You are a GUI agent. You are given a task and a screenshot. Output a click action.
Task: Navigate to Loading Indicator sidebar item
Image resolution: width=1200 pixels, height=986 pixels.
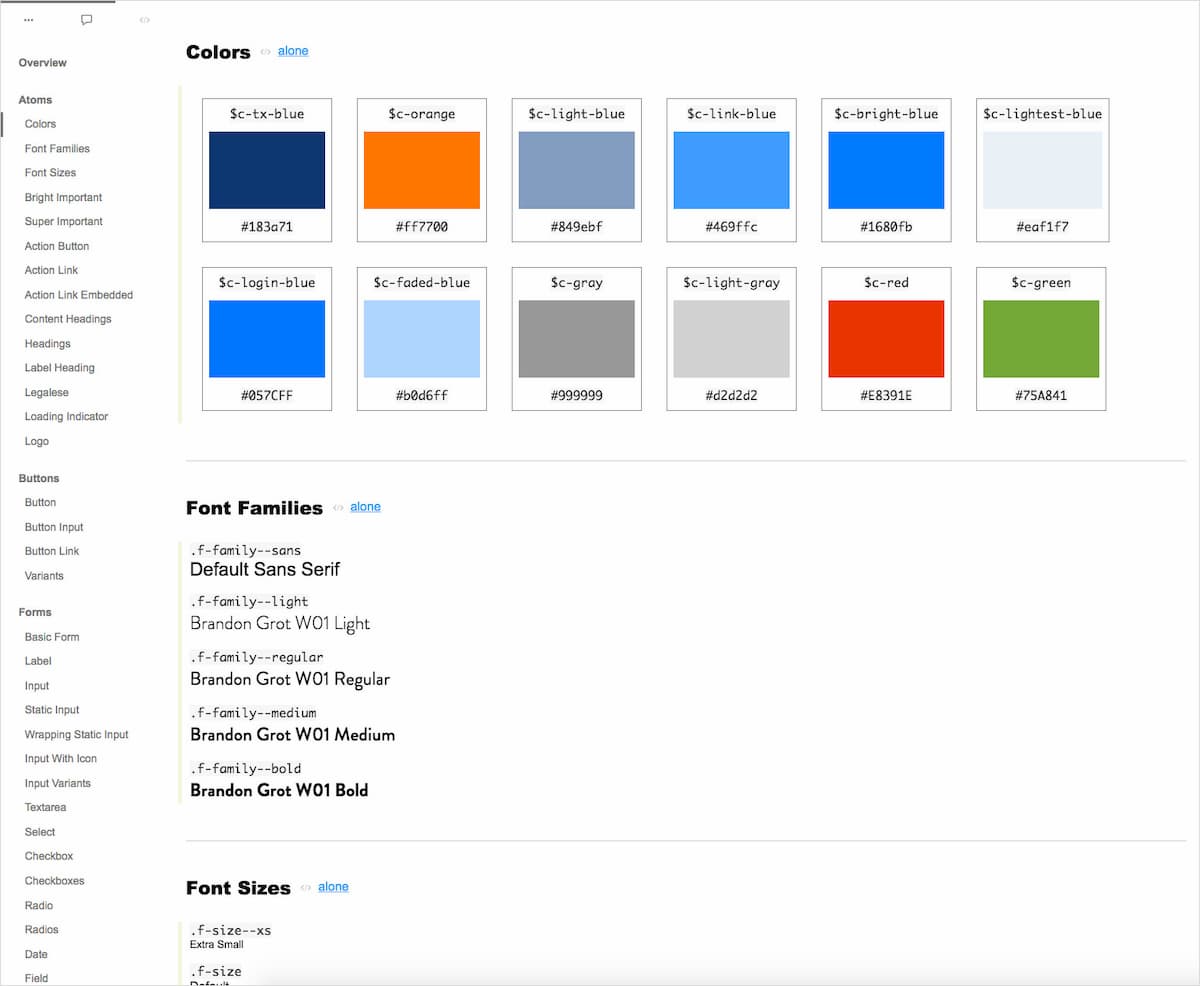[x=66, y=417]
